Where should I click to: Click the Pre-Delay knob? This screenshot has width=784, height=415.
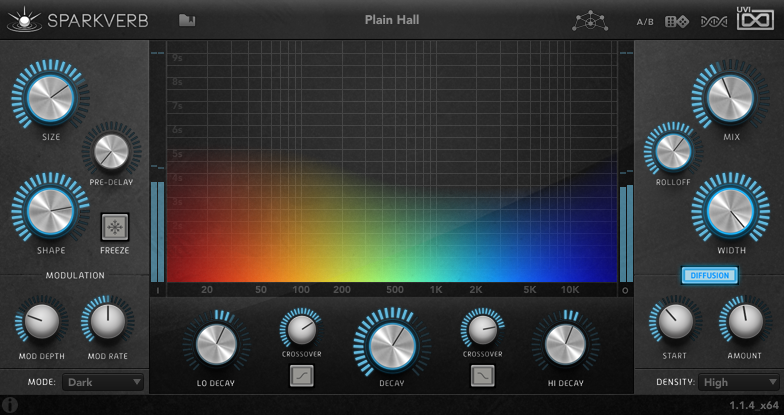click(111, 152)
